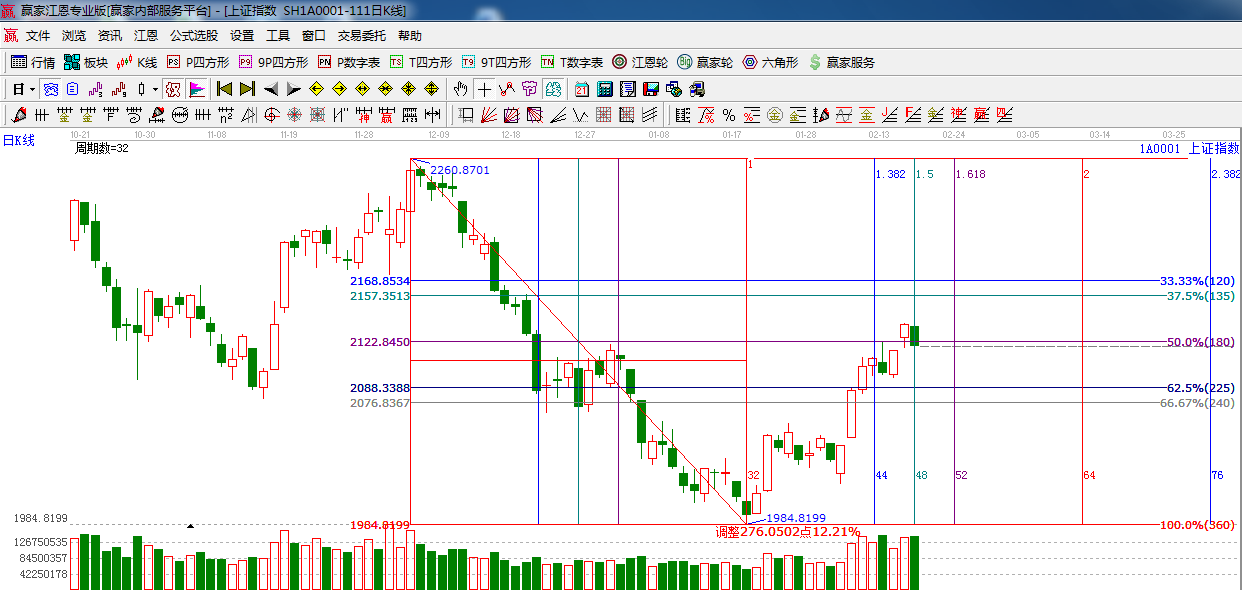Click the 日K线 chart label
Viewport: 1242px width, 590px height.
(18, 140)
